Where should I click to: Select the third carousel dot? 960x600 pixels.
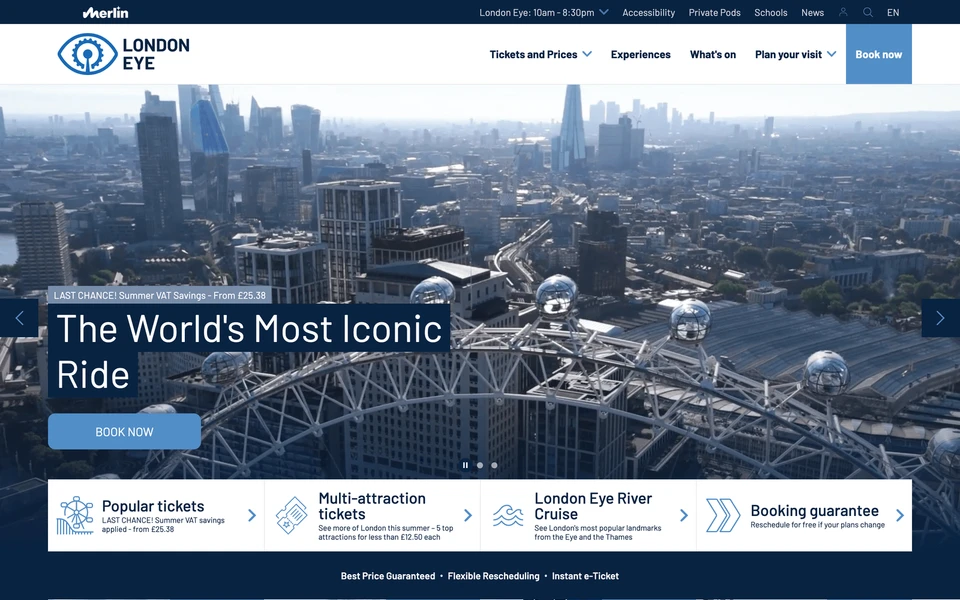[494, 465]
